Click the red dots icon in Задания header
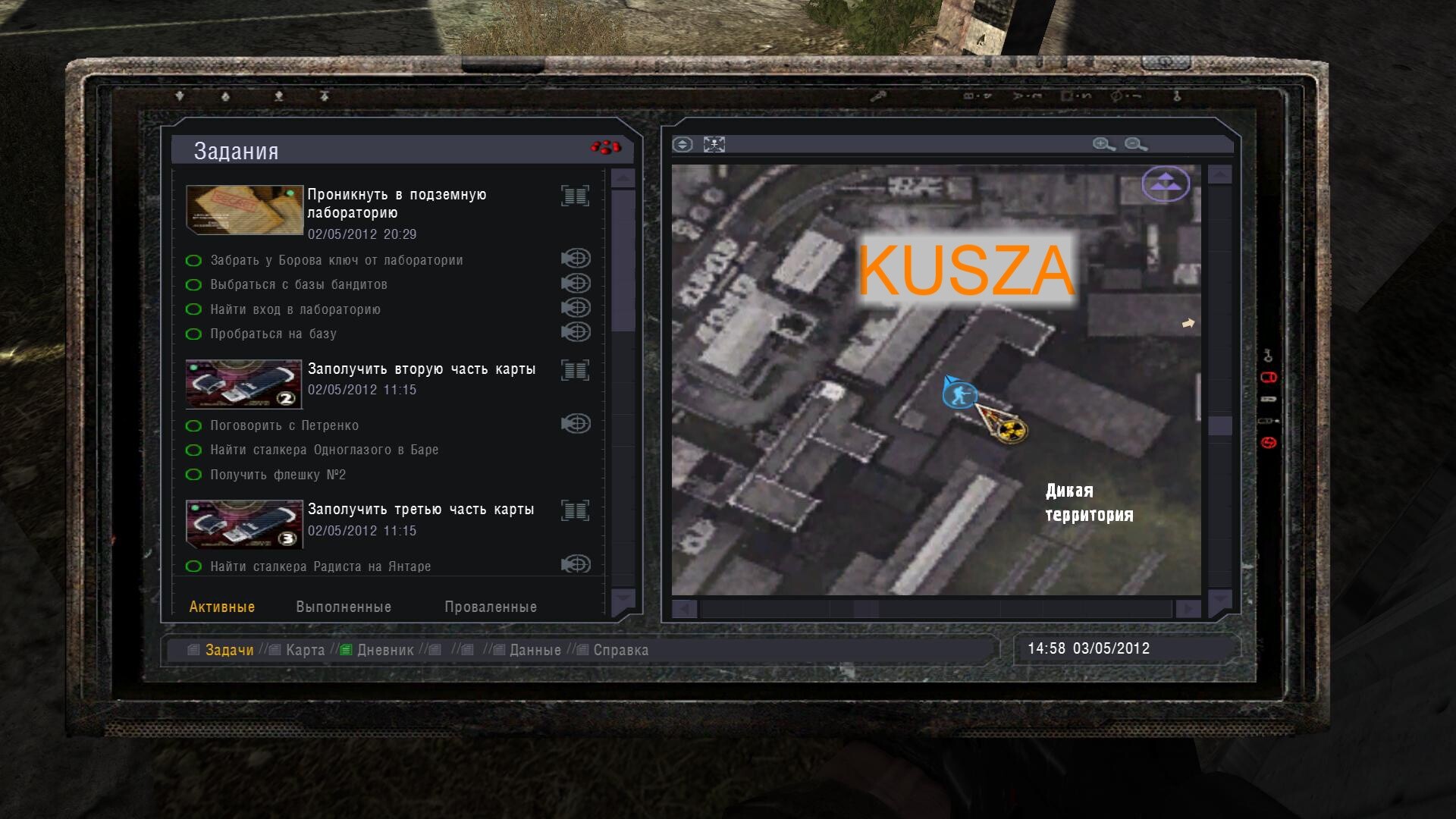The image size is (1456, 819). [605, 147]
